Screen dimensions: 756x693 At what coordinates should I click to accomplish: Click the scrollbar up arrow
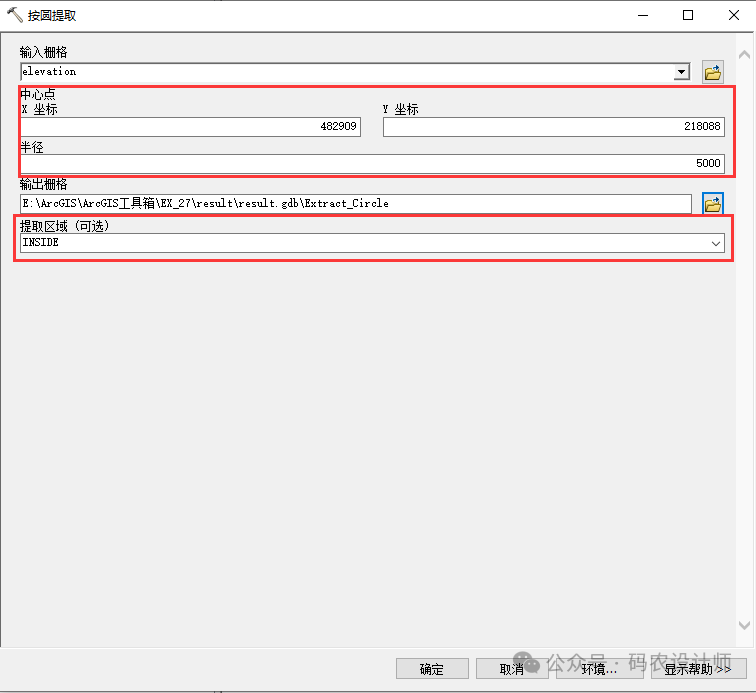pyautogui.click(x=745, y=54)
